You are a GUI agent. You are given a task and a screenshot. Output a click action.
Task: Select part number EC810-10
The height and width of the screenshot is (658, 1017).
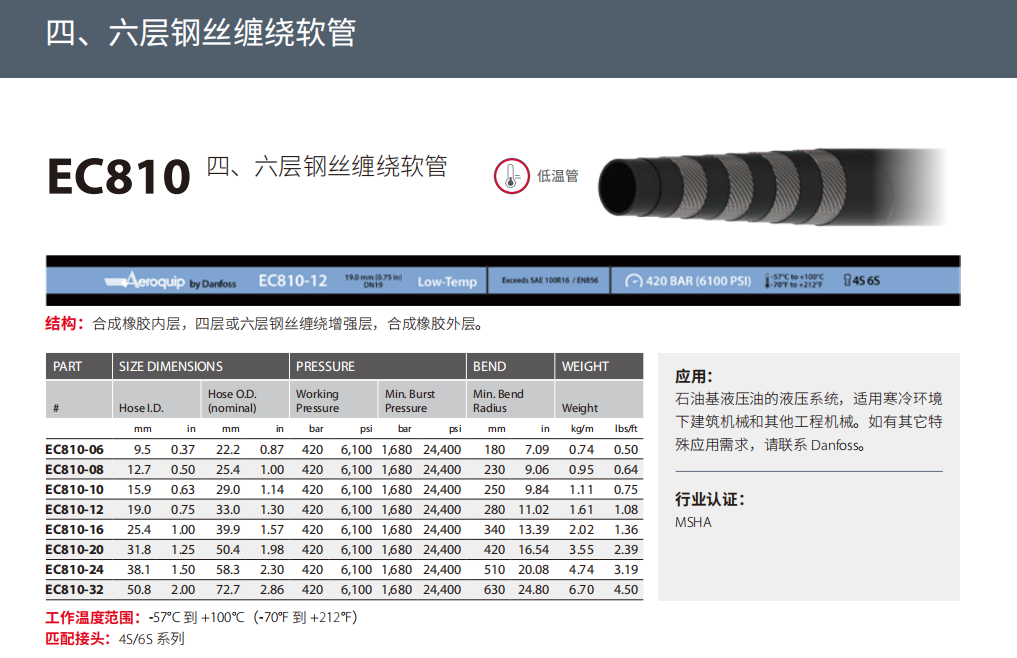(x=75, y=489)
